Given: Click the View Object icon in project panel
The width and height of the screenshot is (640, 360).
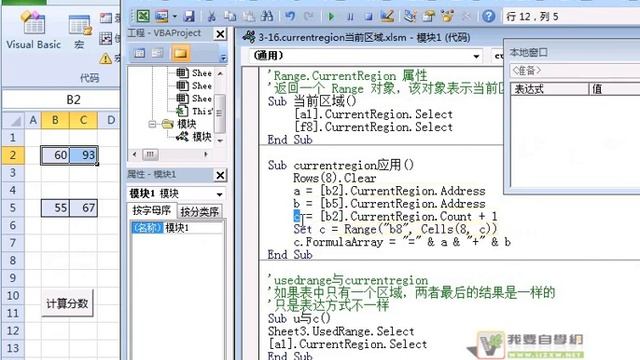Looking at the screenshot, I should (x=158, y=53).
